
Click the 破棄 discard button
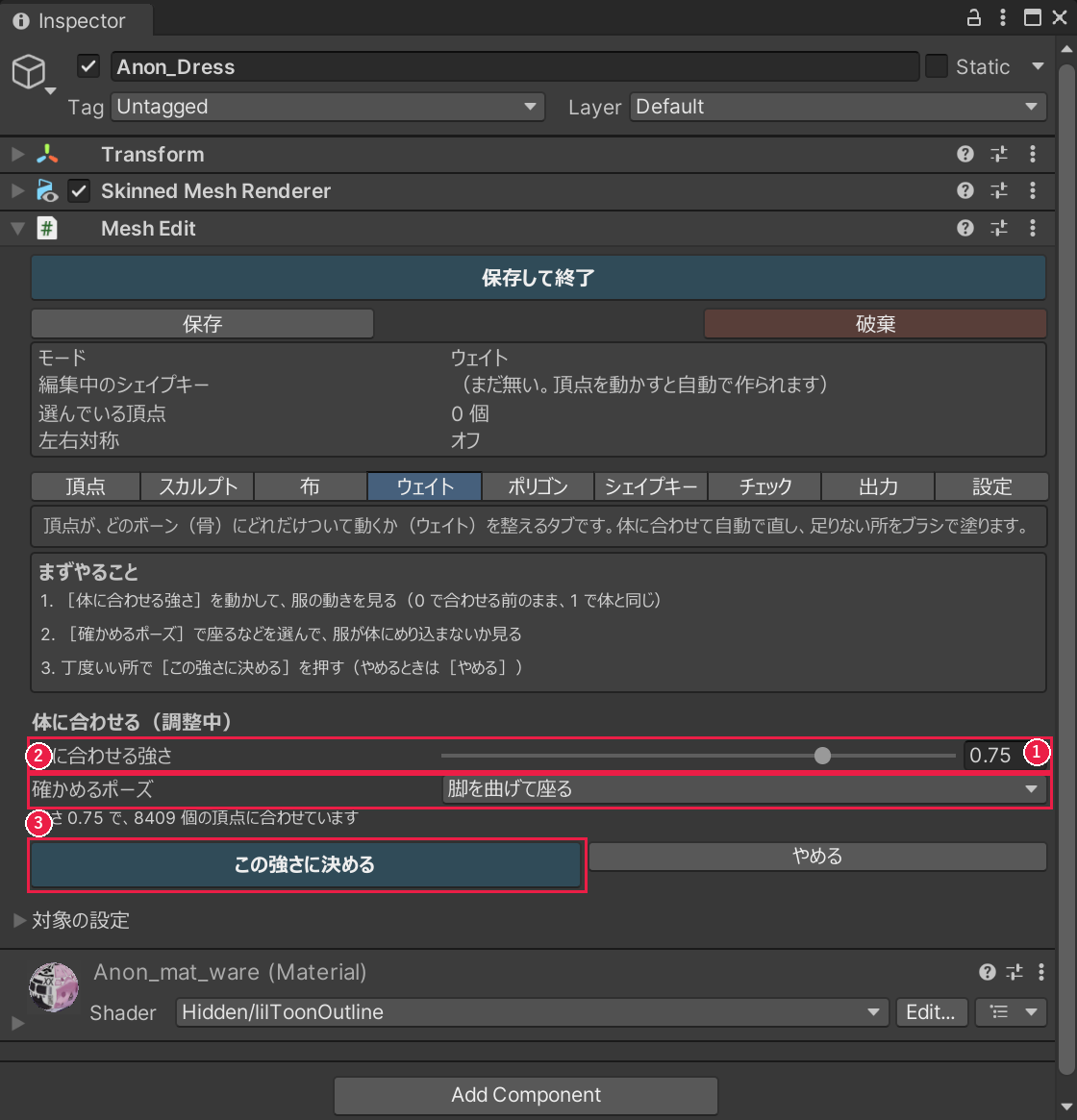coord(875,324)
